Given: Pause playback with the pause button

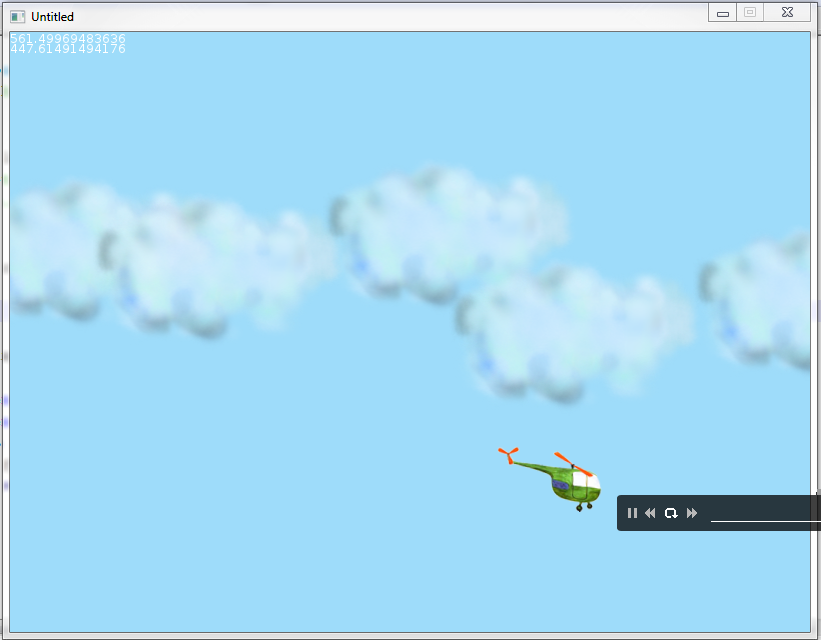Looking at the screenshot, I should click(x=632, y=513).
